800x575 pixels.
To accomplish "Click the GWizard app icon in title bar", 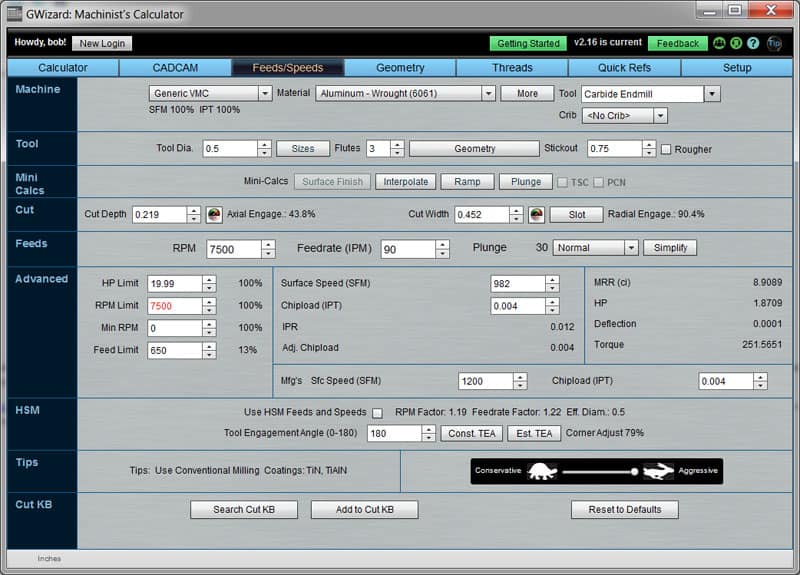I will coord(14,14).
